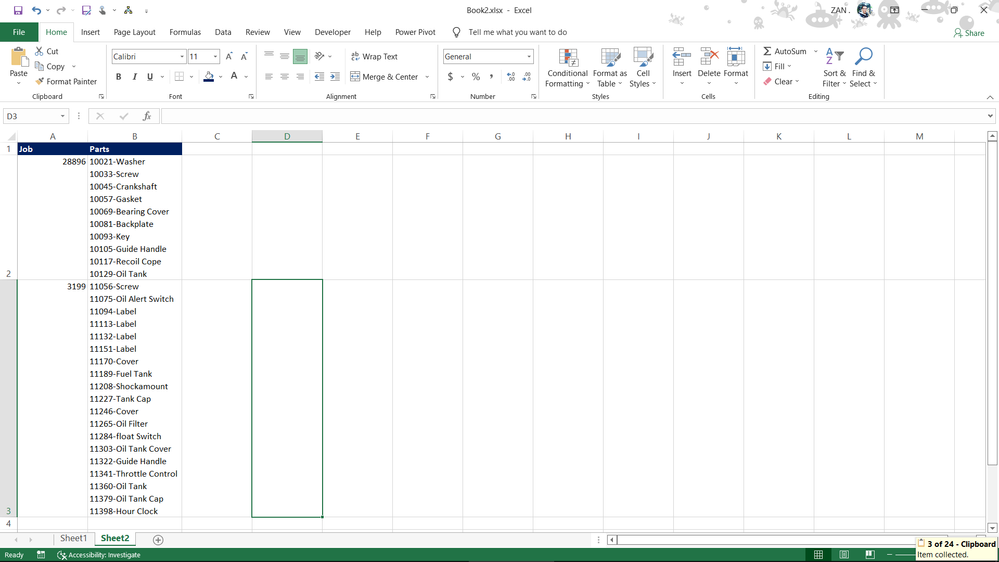Click Decrease Indent icon

319,76
